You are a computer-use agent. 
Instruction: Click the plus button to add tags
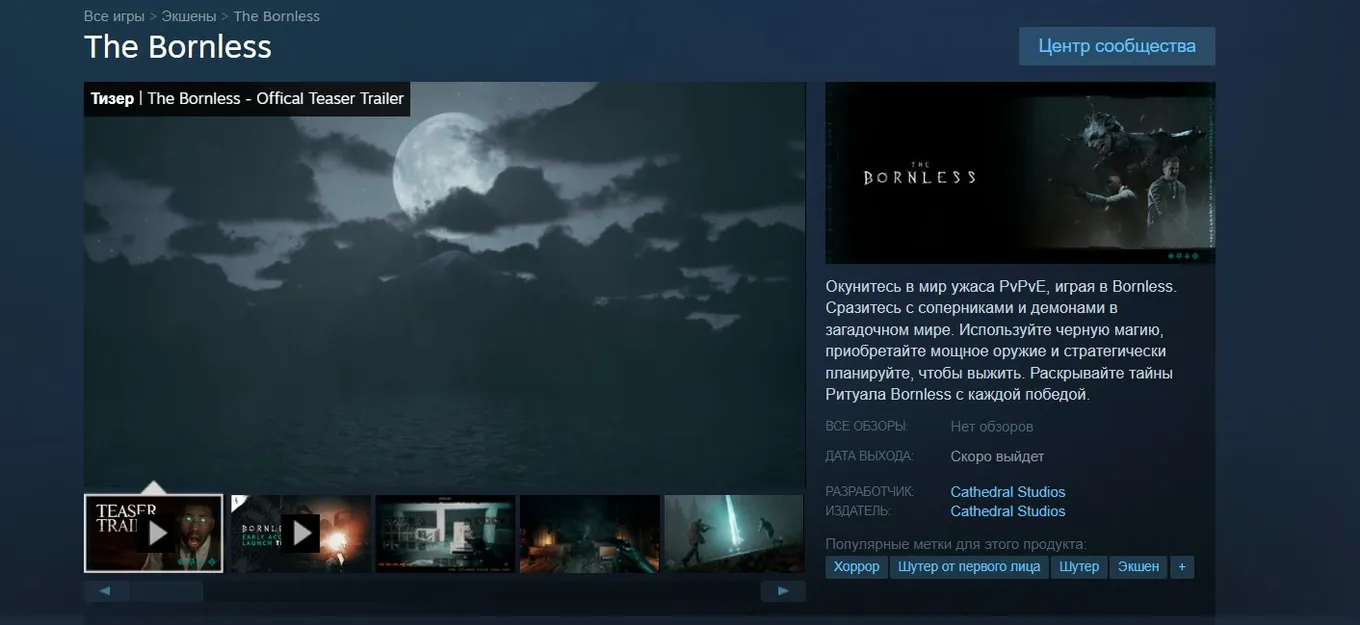coord(1182,567)
